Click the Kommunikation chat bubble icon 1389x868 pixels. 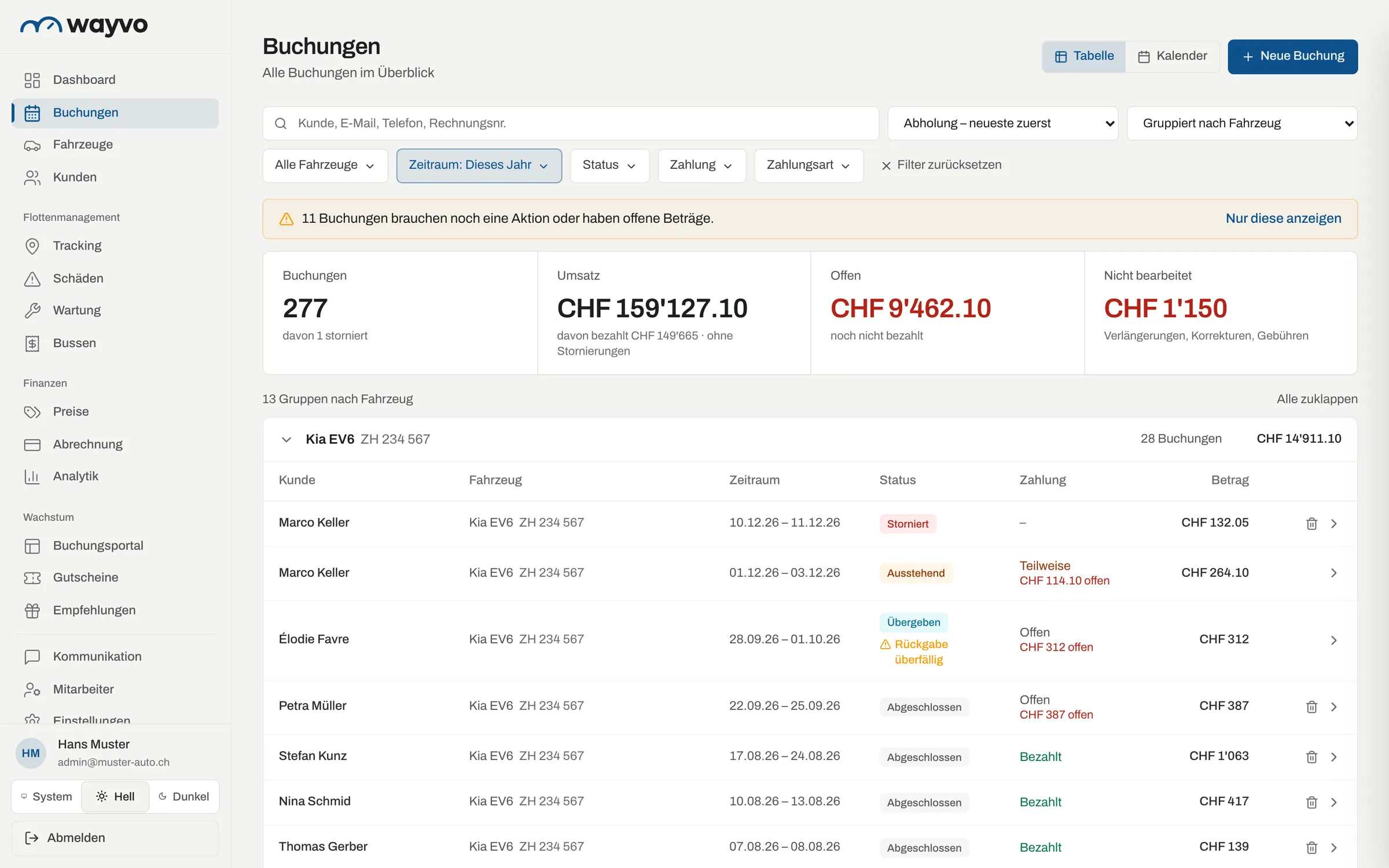32,657
